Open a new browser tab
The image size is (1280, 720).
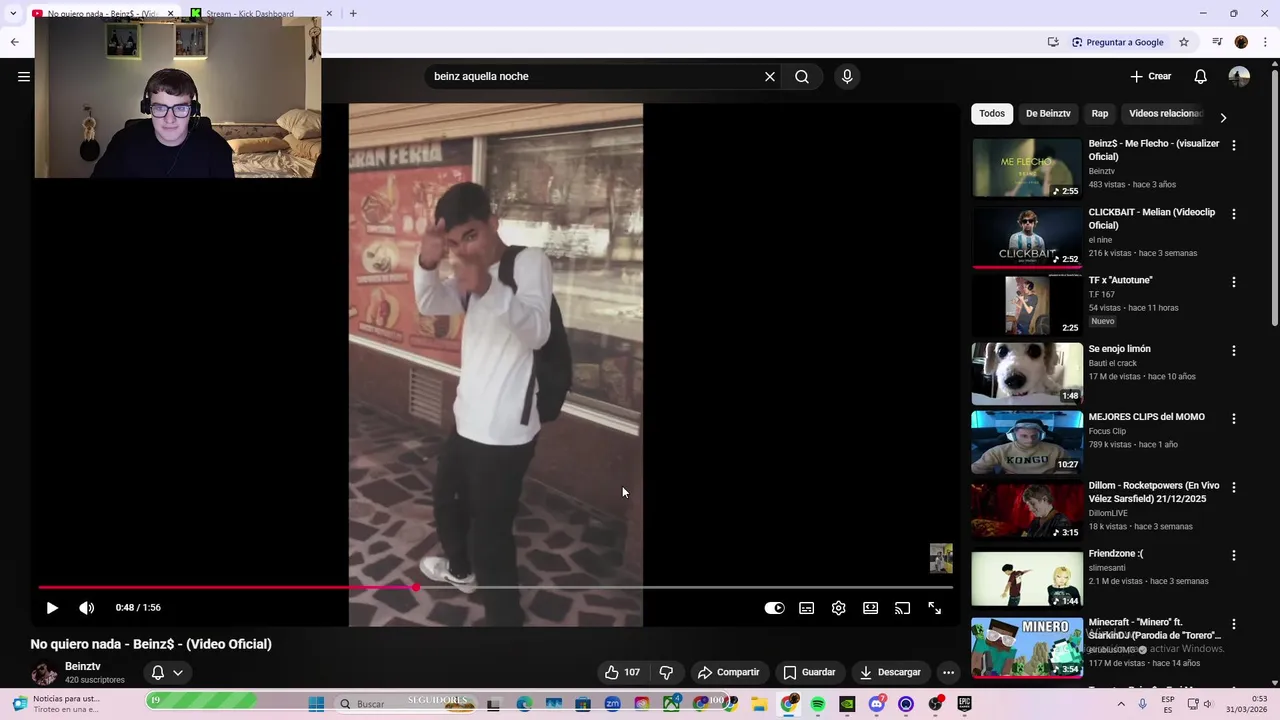pos(353,13)
